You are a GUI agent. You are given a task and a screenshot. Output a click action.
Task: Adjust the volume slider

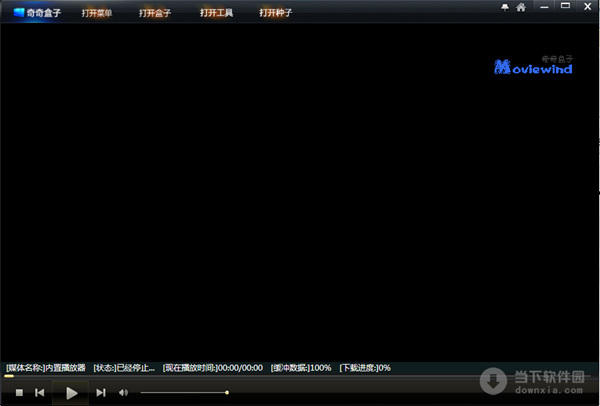click(184, 393)
